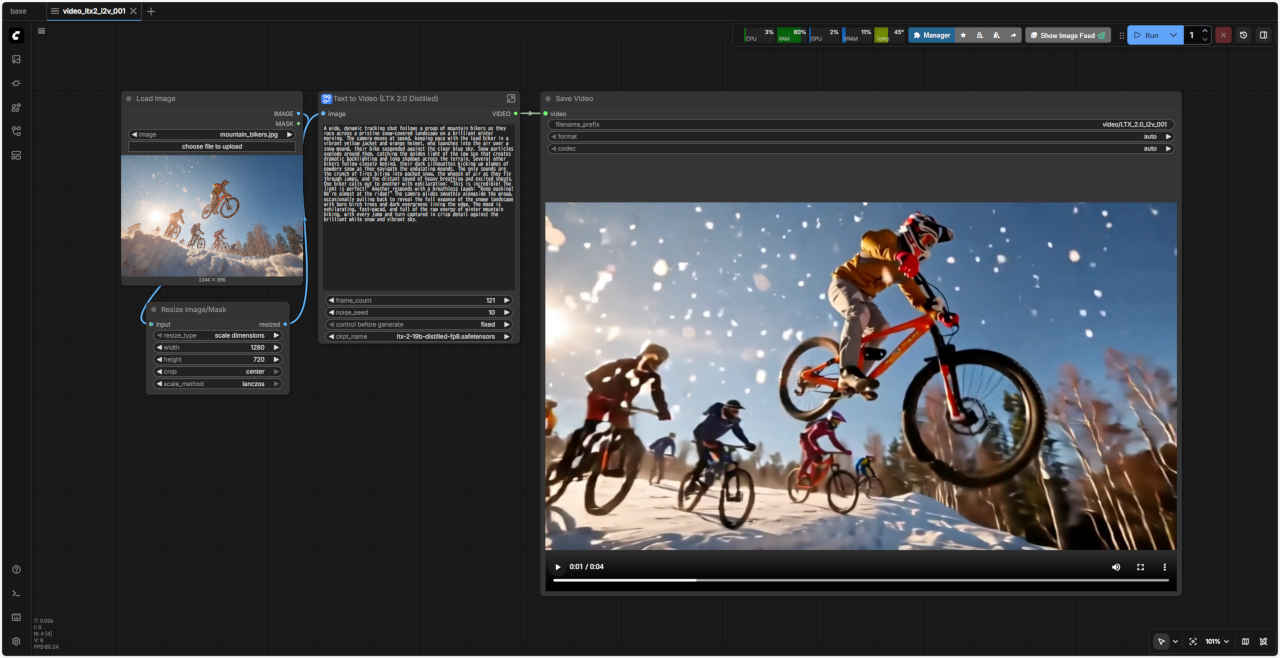The height and width of the screenshot is (658, 1280).
Task: Enter fullscreen on the video player
Action: [1140, 567]
